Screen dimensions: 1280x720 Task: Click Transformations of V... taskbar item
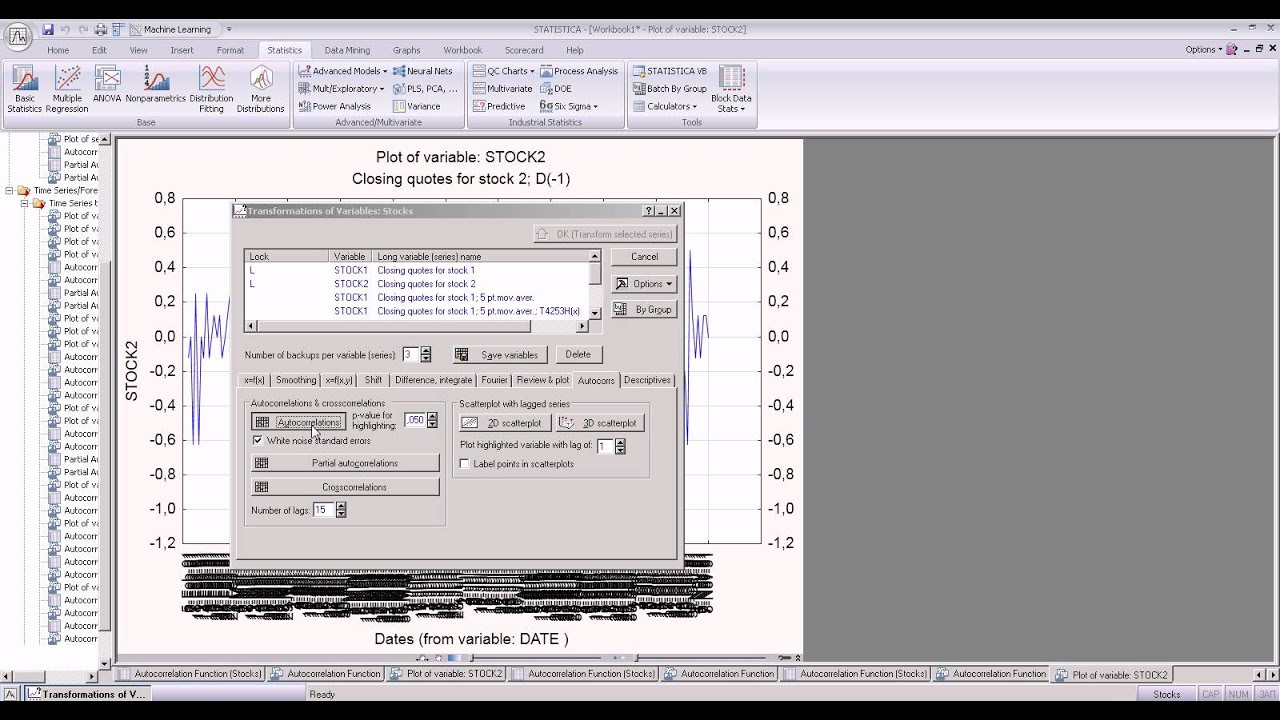(87, 694)
